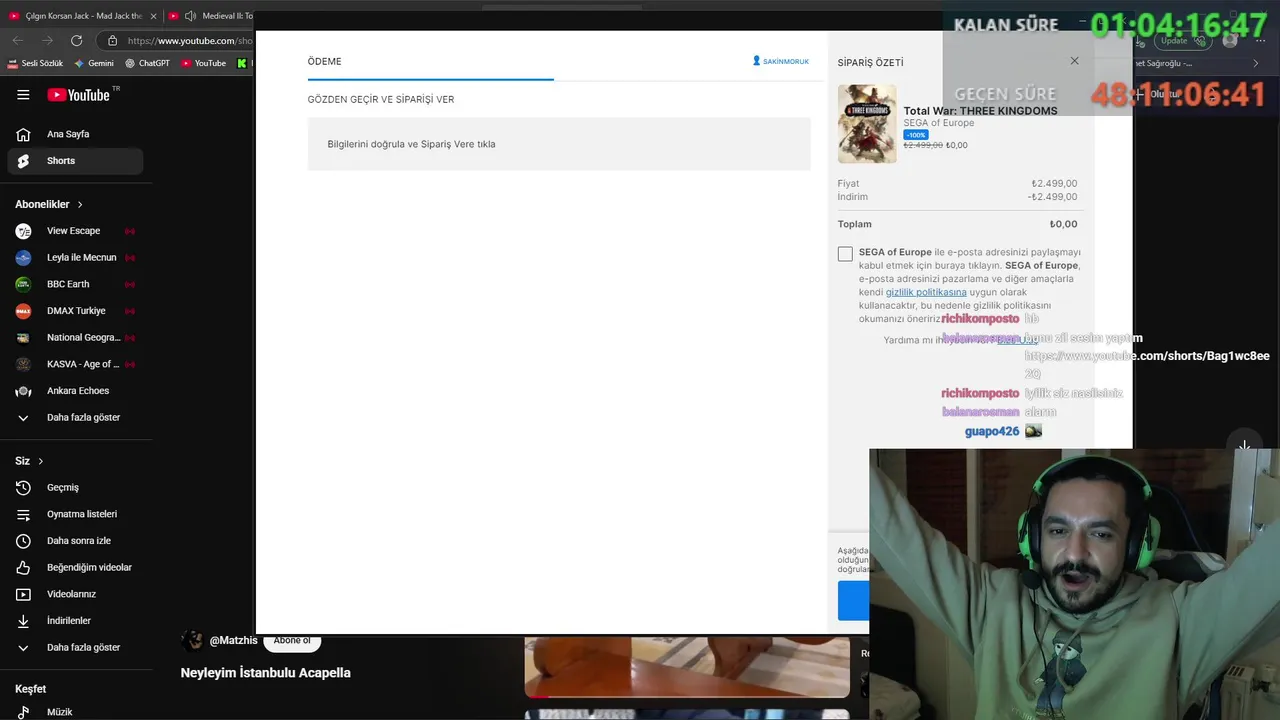The width and height of the screenshot is (1280, 720).
Task: Expand the Abonelikler section chevron
Action: pos(80,204)
